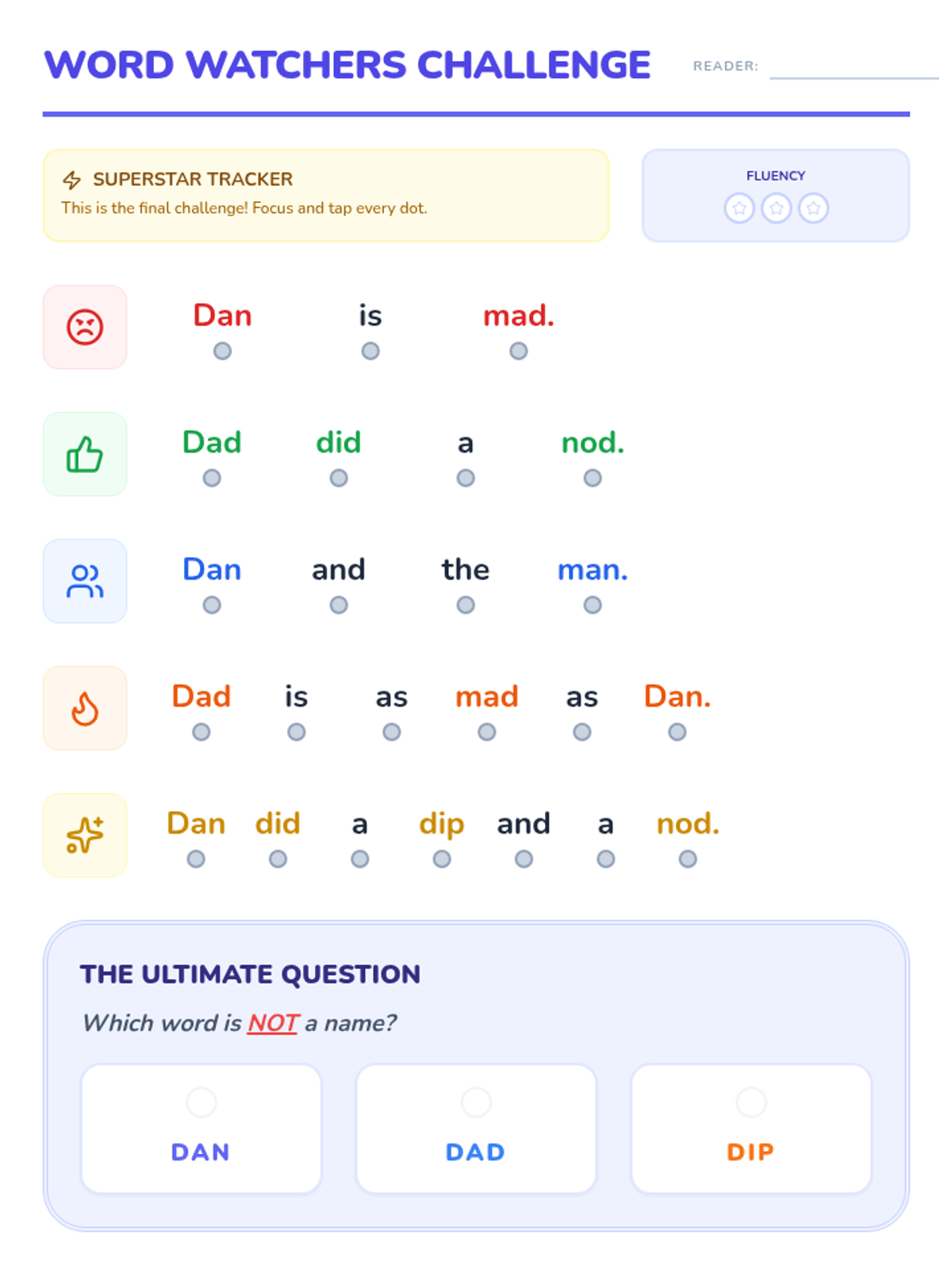Screen dimensions: 952x1270
Task: Click the thumbs up icon
Action: (85, 455)
